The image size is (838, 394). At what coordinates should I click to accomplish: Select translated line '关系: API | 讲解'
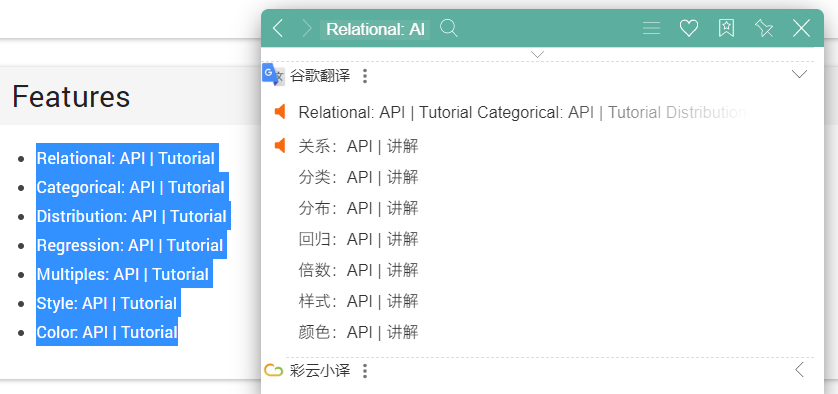(x=358, y=146)
